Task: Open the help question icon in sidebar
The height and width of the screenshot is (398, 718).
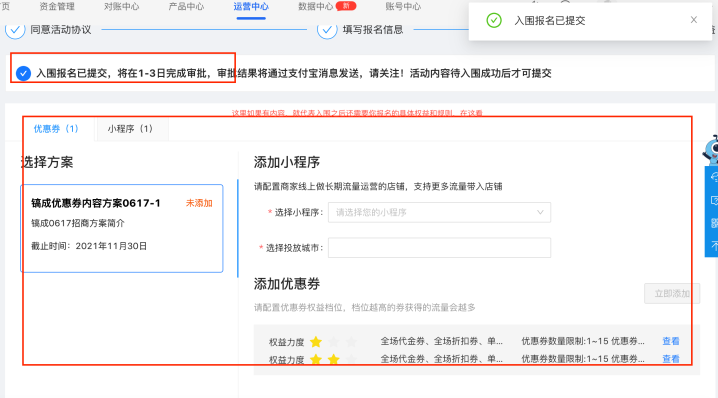Action: tap(713, 201)
